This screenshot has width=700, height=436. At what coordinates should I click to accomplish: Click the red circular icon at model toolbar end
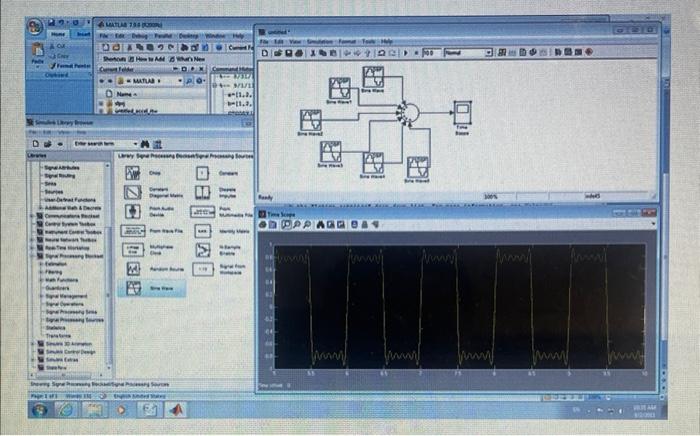589,52
